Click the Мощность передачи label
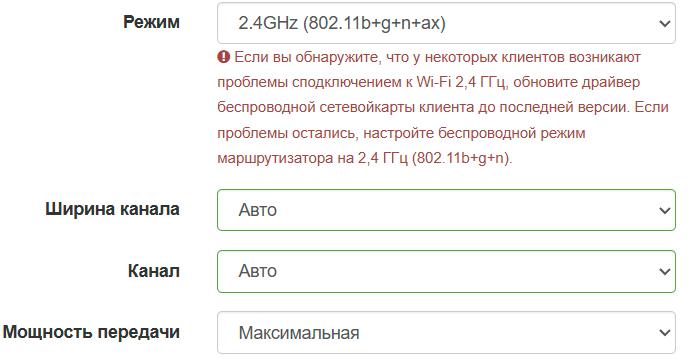692x361 pixels. (91, 332)
